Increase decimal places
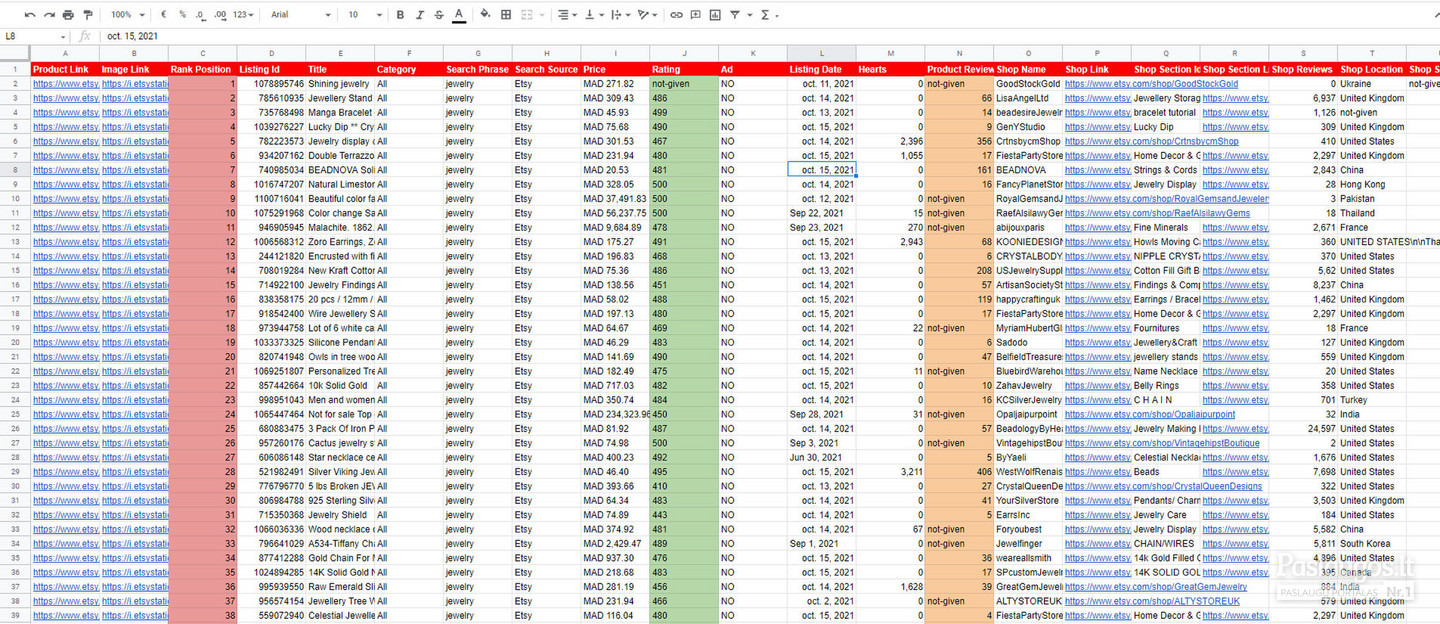The width and height of the screenshot is (1440, 624). pos(219,15)
